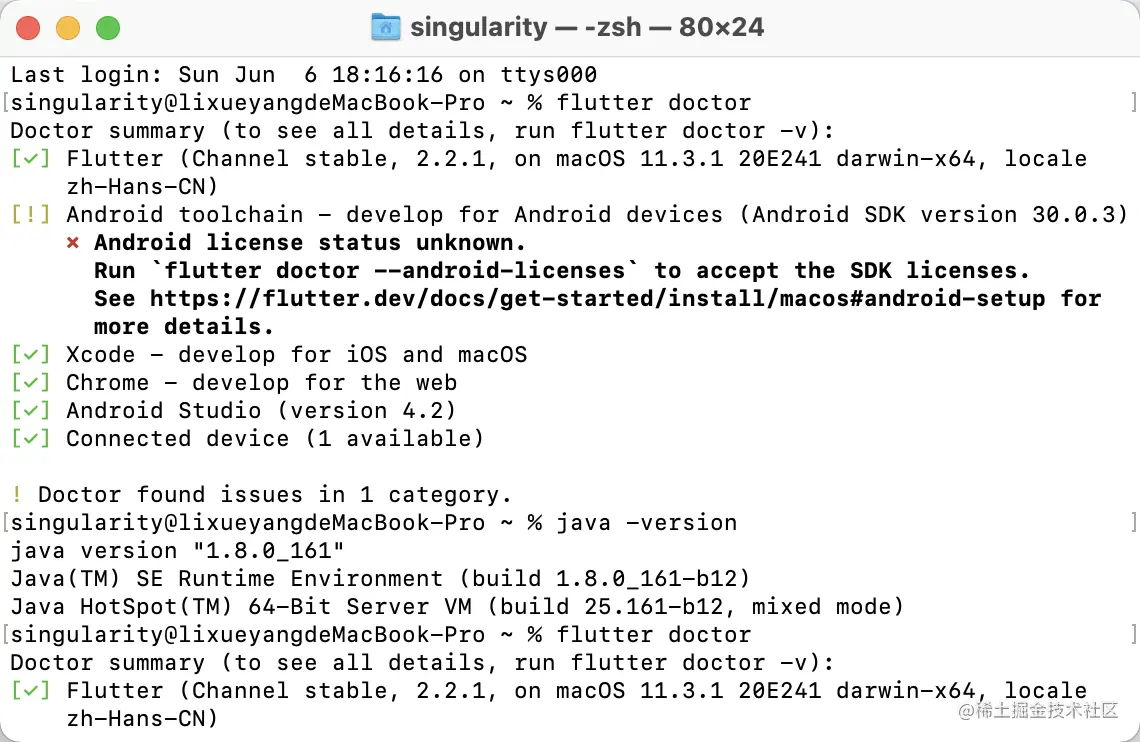
Task: Click the green zoom button
Action: tap(108, 28)
